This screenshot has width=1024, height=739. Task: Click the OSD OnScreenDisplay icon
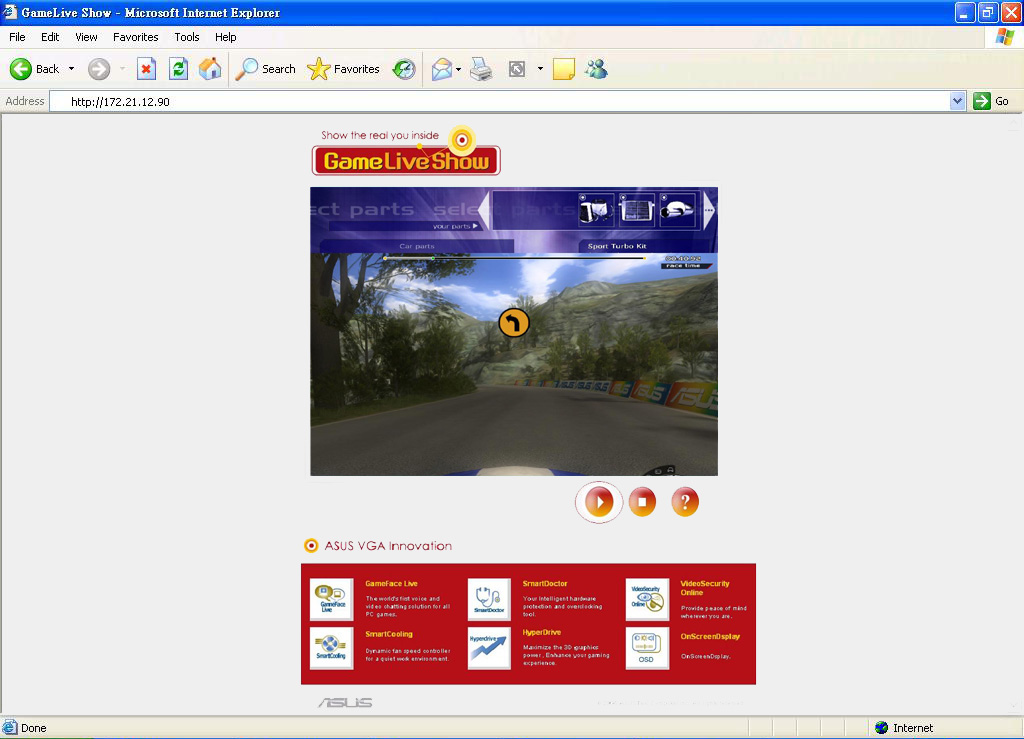click(x=647, y=648)
